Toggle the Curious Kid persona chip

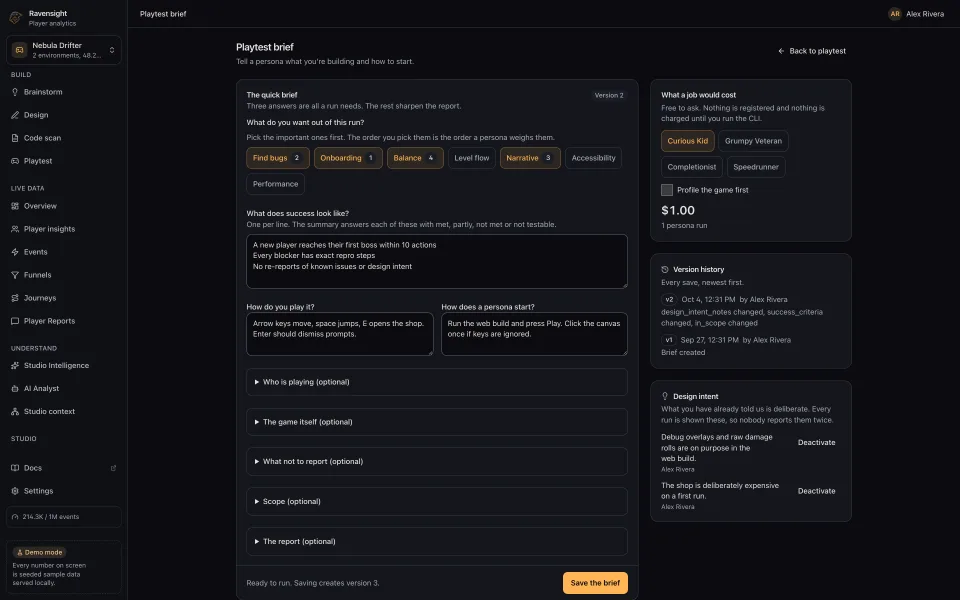(688, 141)
